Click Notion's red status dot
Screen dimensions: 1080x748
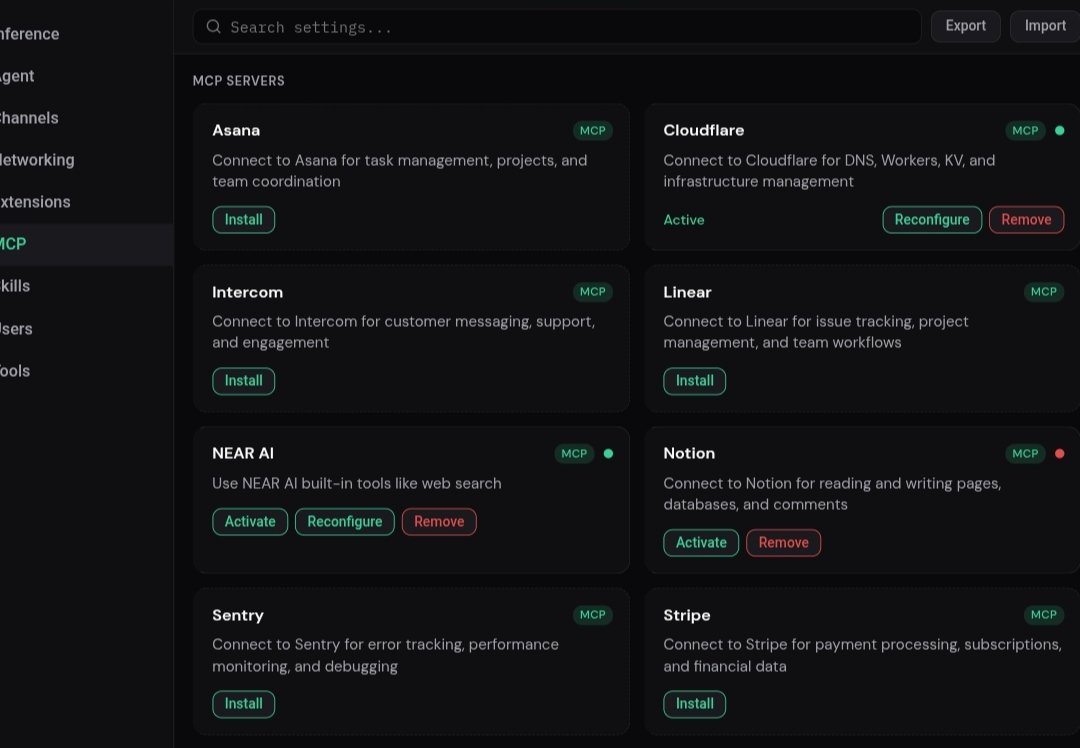(1059, 453)
